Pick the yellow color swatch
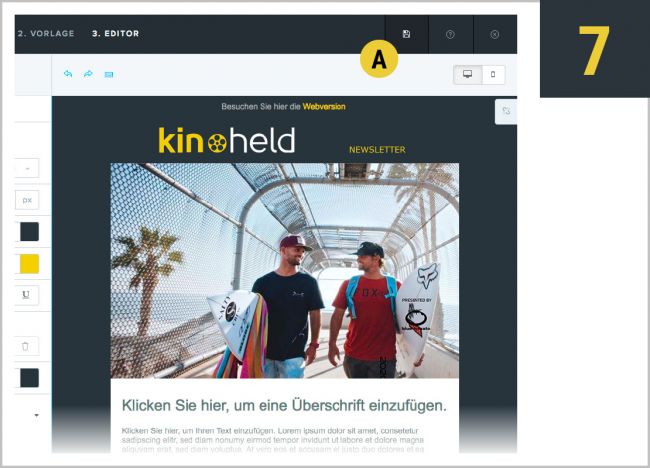The height and width of the screenshot is (468, 650). click(29, 264)
